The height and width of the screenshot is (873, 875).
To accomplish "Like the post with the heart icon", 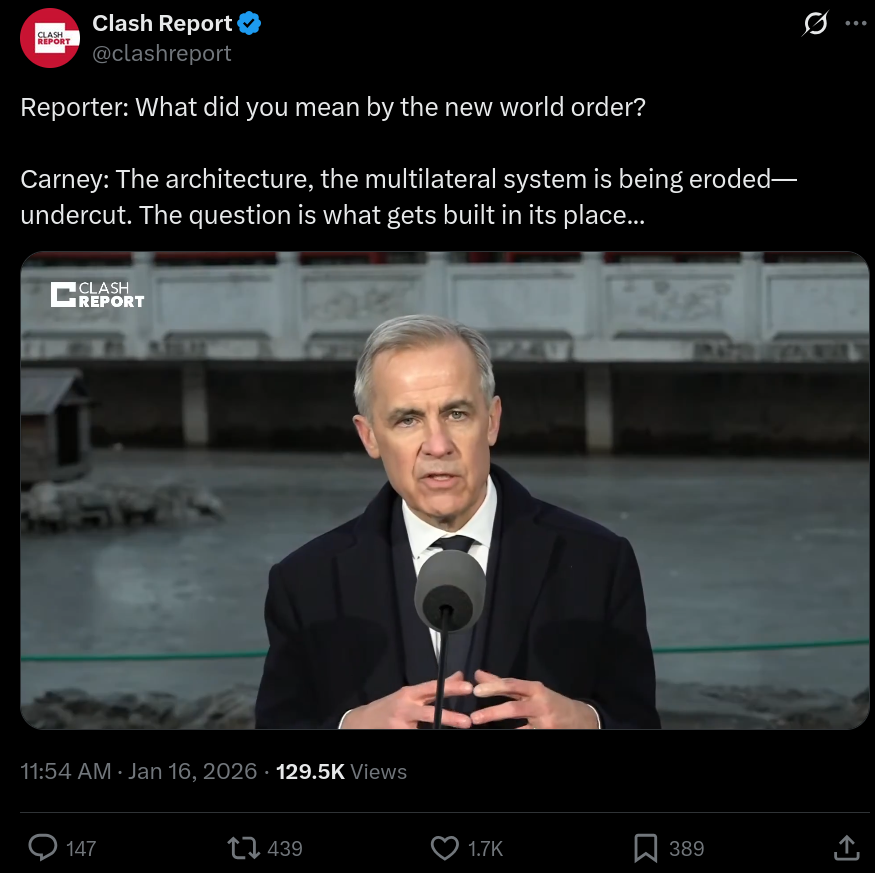I will tap(444, 848).
